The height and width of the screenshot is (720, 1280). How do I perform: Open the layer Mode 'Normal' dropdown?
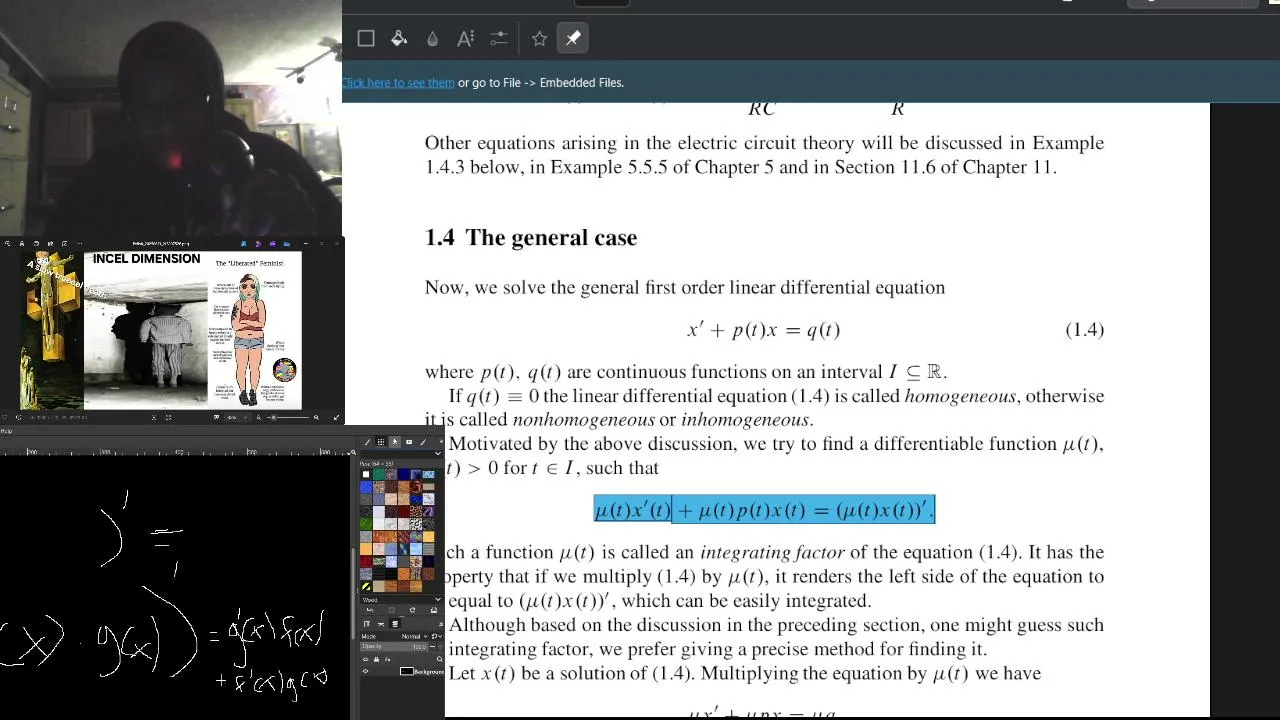point(414,636)
